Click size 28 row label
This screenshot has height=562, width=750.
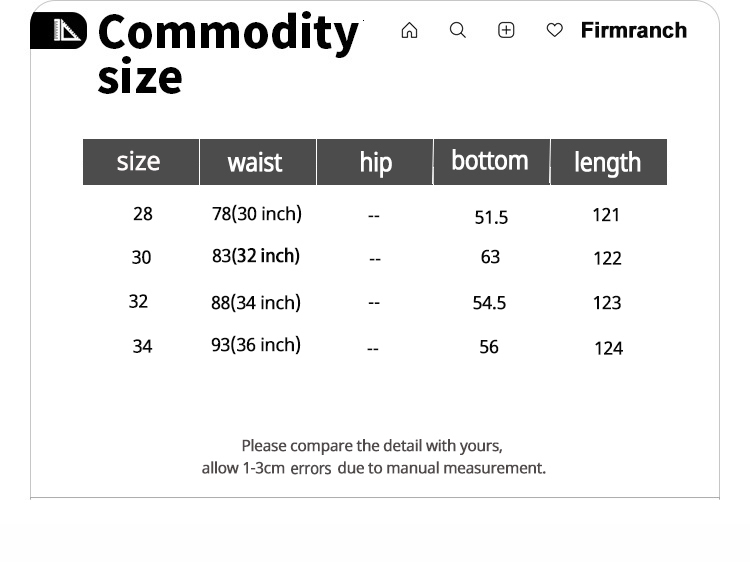[x=143, y=214]
